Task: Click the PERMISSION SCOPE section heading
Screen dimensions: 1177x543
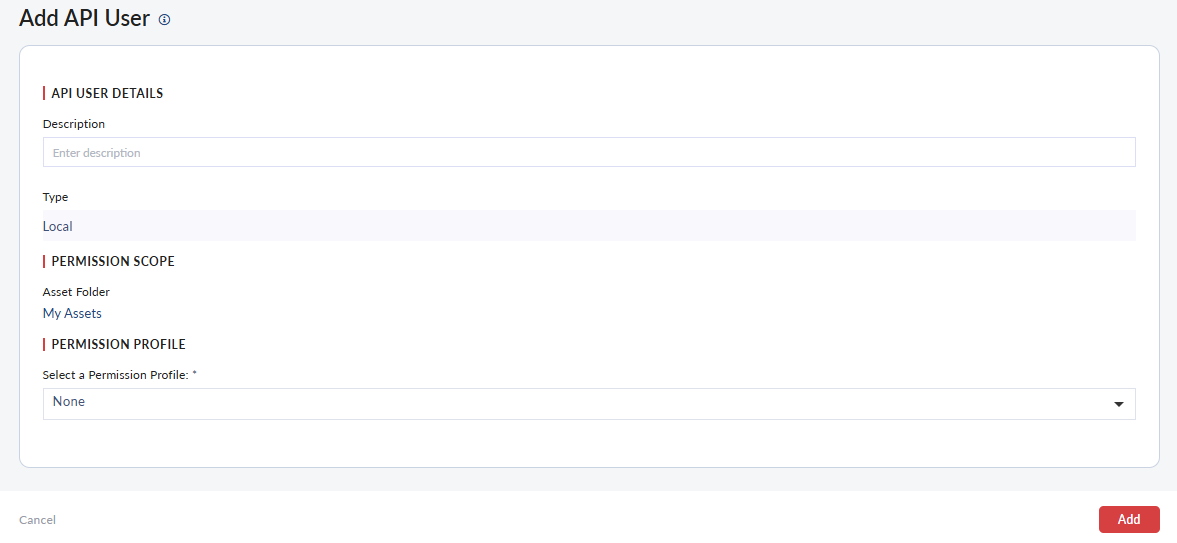Action: coord(113,261)
